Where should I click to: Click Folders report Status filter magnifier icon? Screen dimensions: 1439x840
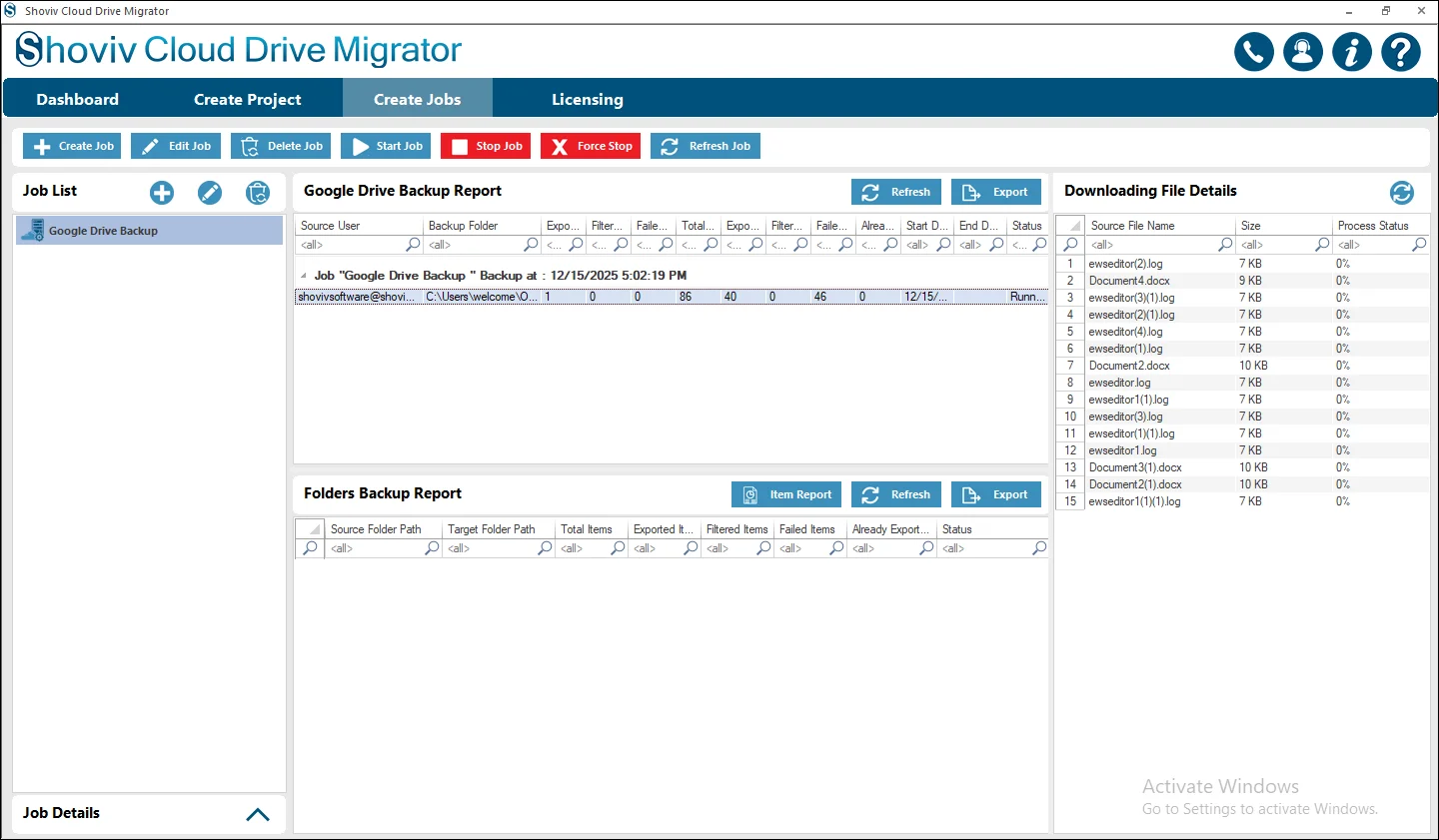click(x=1039, y=548)
